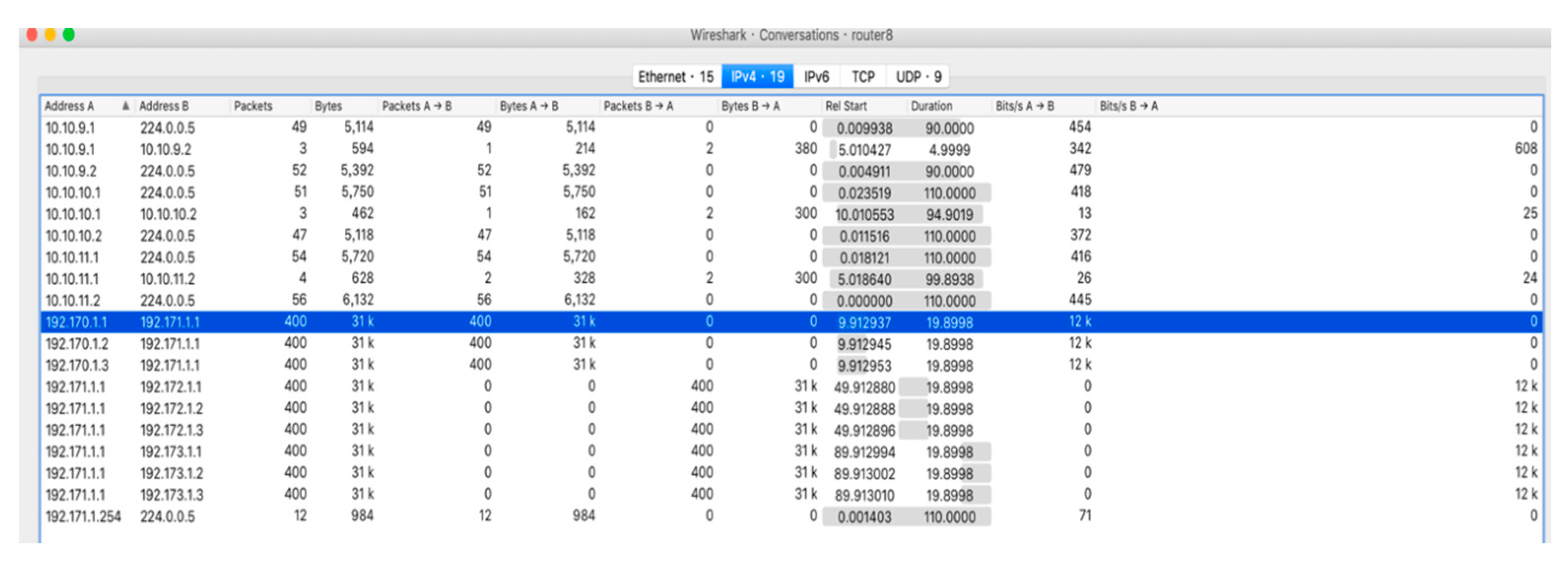Viewport: 1568px width, 566px height.
Task: Sort by Address B column header
Action: (164, 106)
